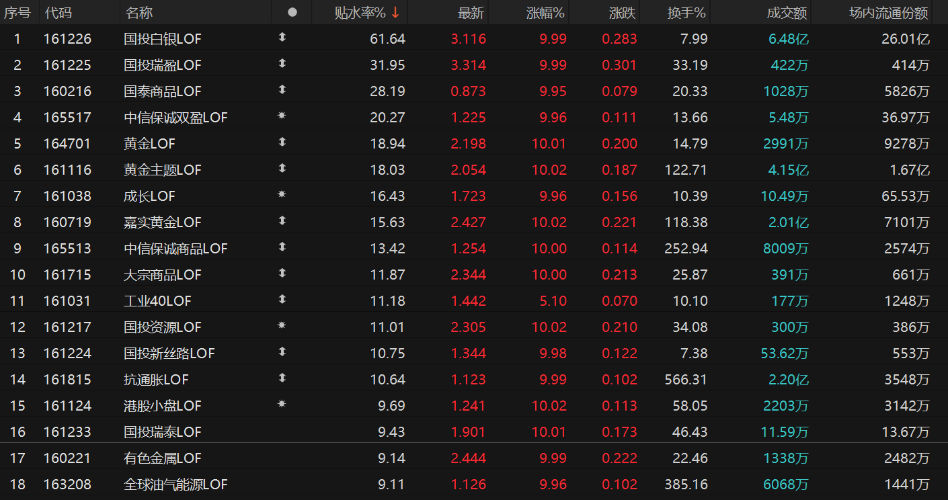
Task: Click the discount rate value 61.64
Action: click(388, 39)
